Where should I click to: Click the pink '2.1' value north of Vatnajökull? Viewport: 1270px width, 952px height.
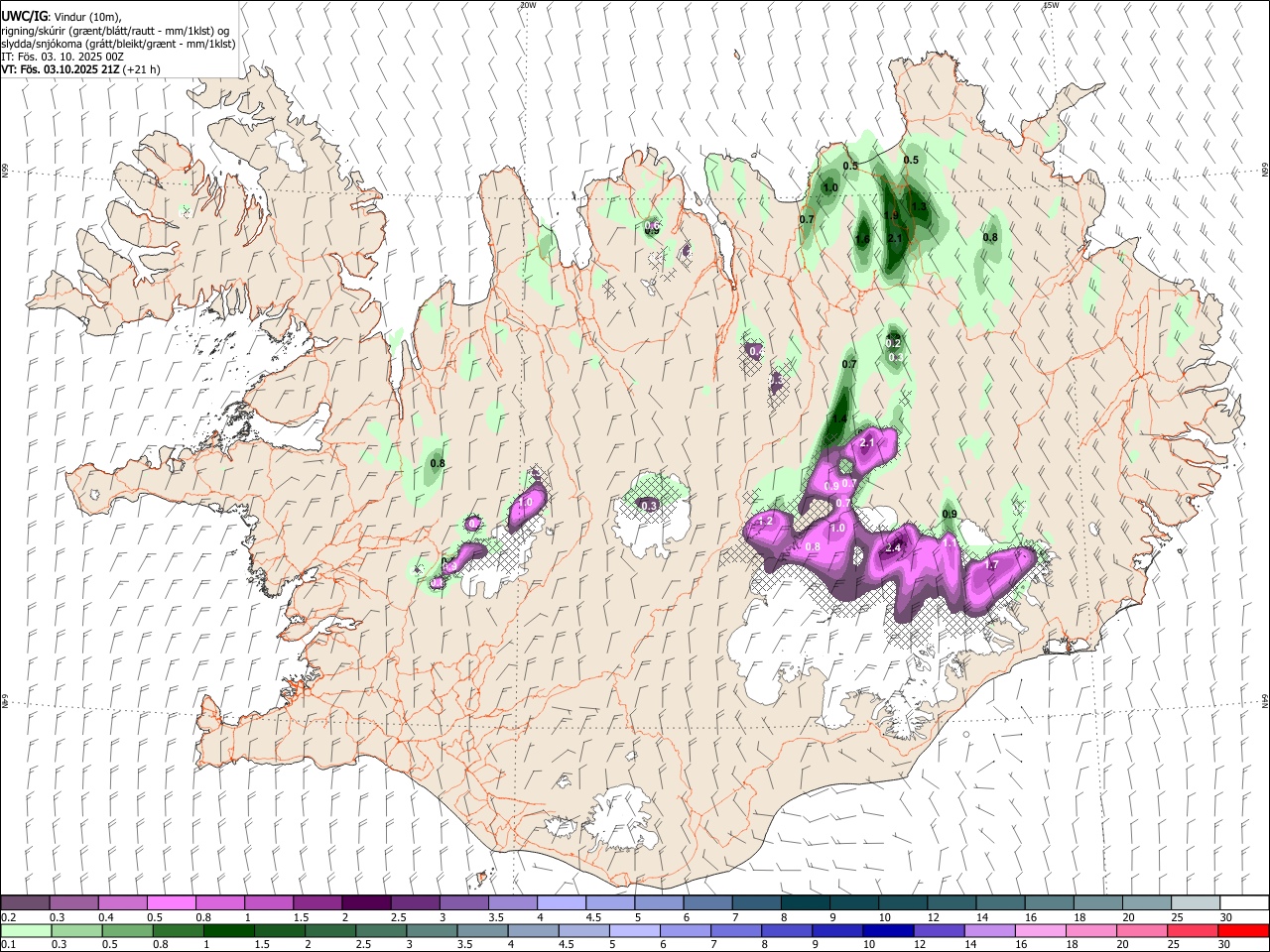(866, 442)
